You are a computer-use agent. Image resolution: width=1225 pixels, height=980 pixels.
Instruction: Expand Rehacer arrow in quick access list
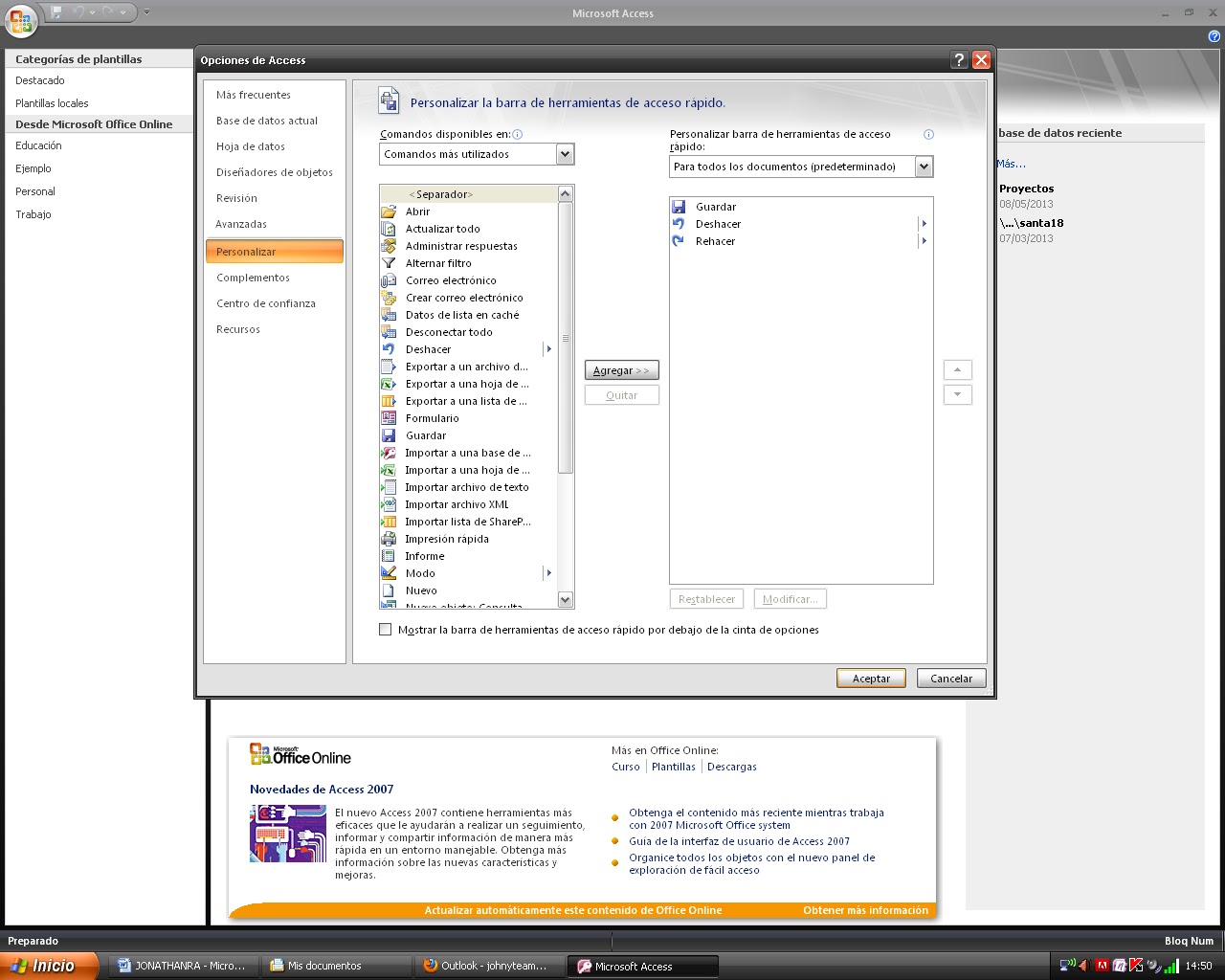(x=924, y=241)
